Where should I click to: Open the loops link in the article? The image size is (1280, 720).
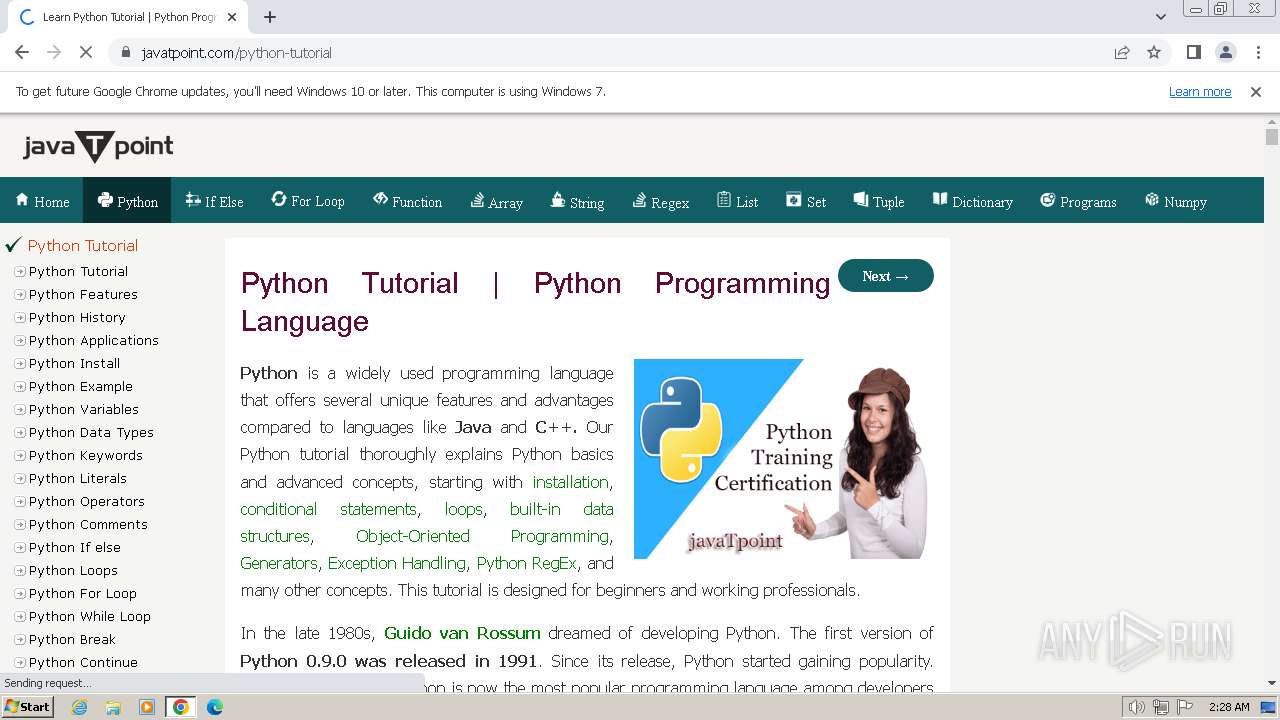tap(464, 509)
